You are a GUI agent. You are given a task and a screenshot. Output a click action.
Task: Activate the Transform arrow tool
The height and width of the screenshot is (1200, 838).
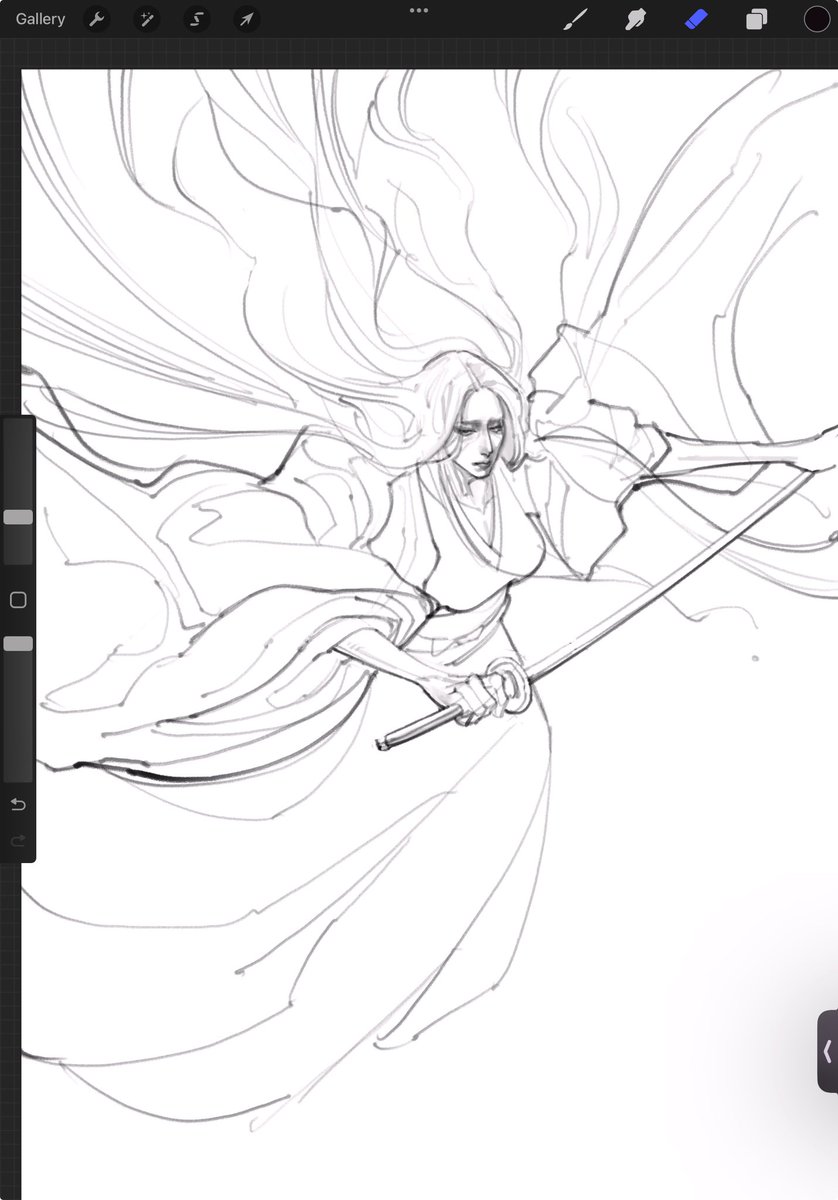[246, 19]
